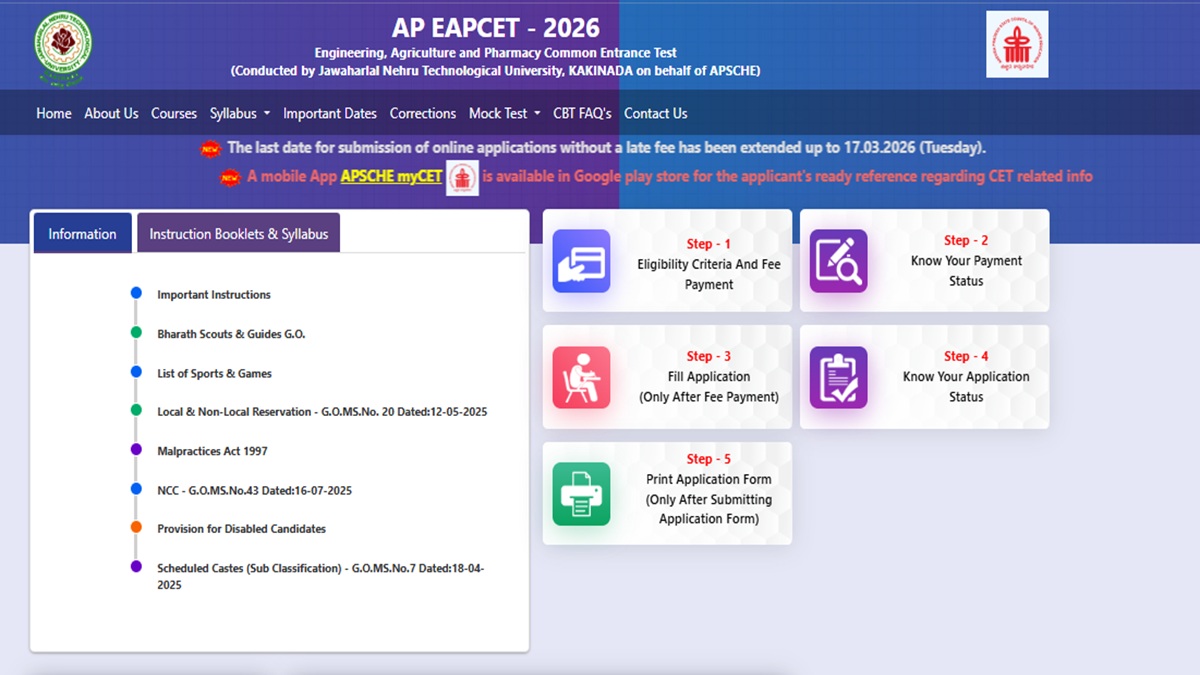Click the Step 2 payment status search icon

click(x=838, y=261)
